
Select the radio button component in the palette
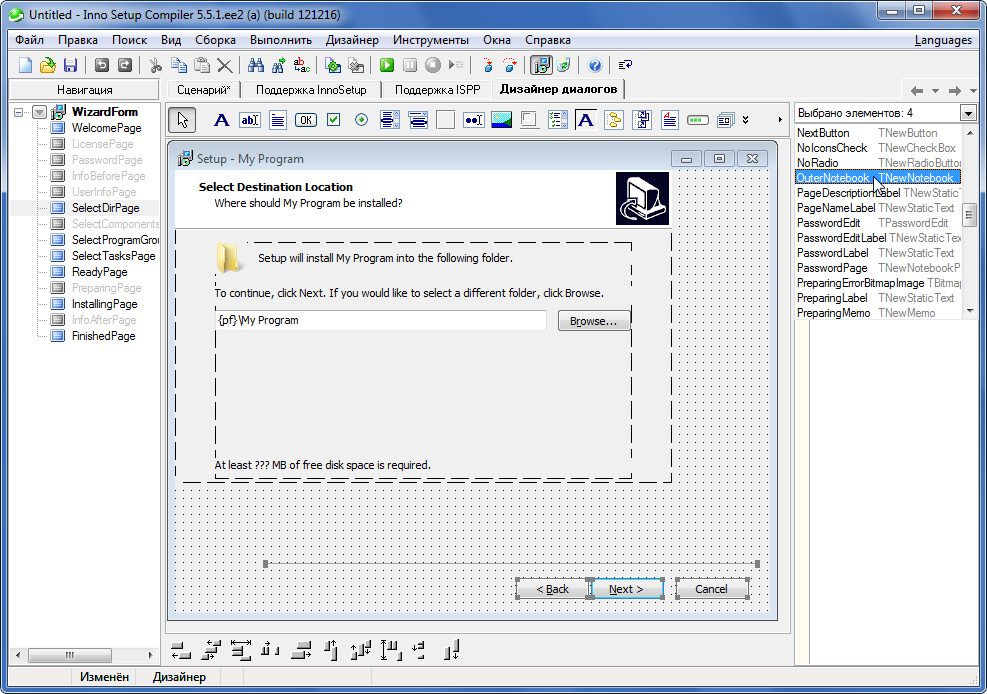click(x=362, y=120)
